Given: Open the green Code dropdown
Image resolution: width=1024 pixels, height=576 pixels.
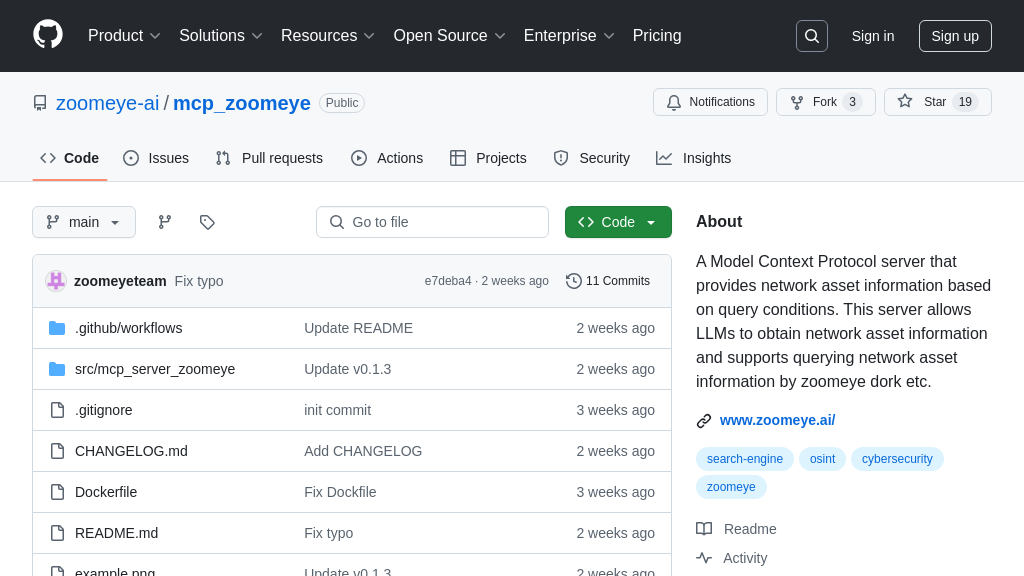Looking at the screenshot, I should click(x=618, y=222).
